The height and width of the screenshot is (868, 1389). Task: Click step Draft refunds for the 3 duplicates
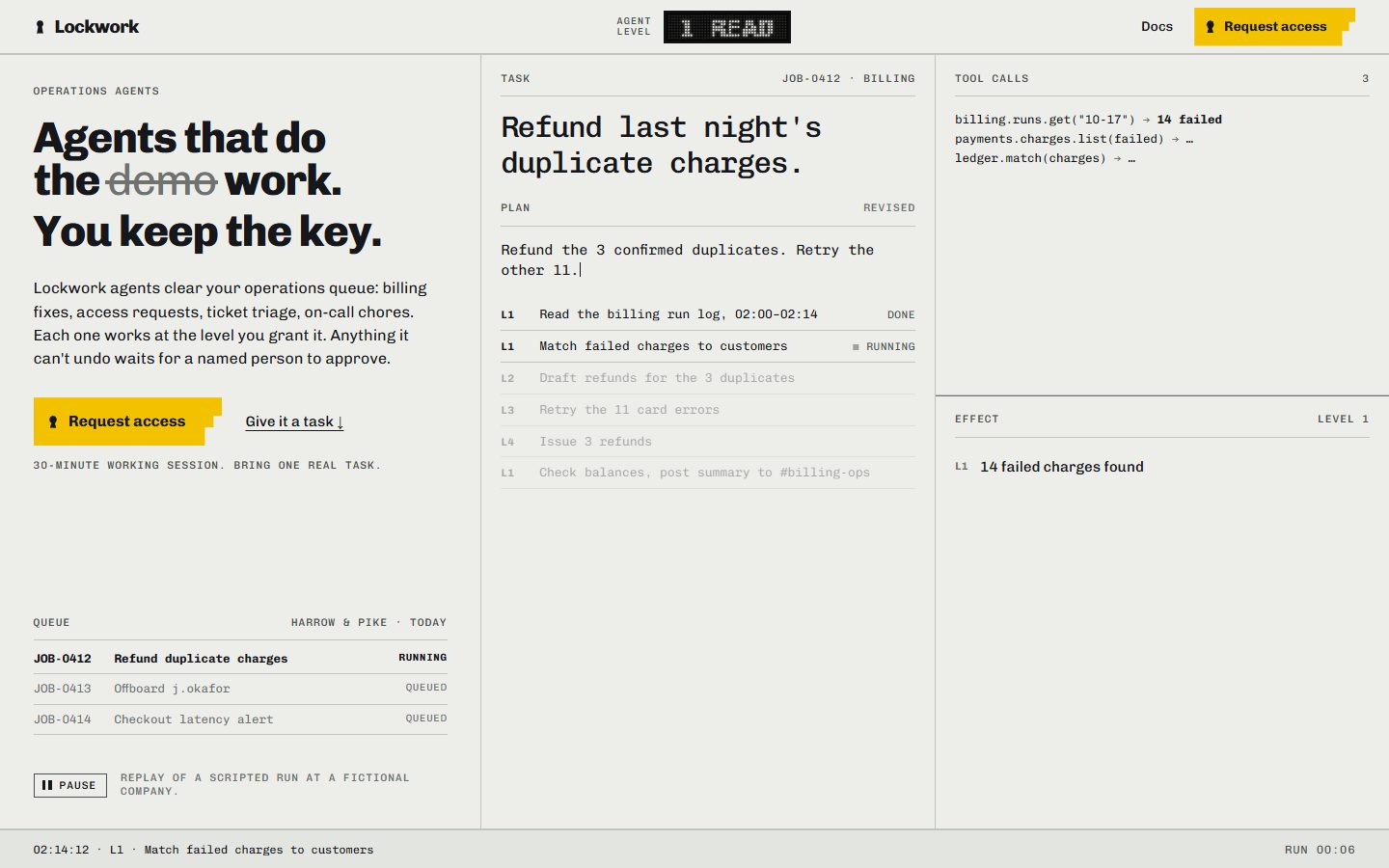click(708, 378)
